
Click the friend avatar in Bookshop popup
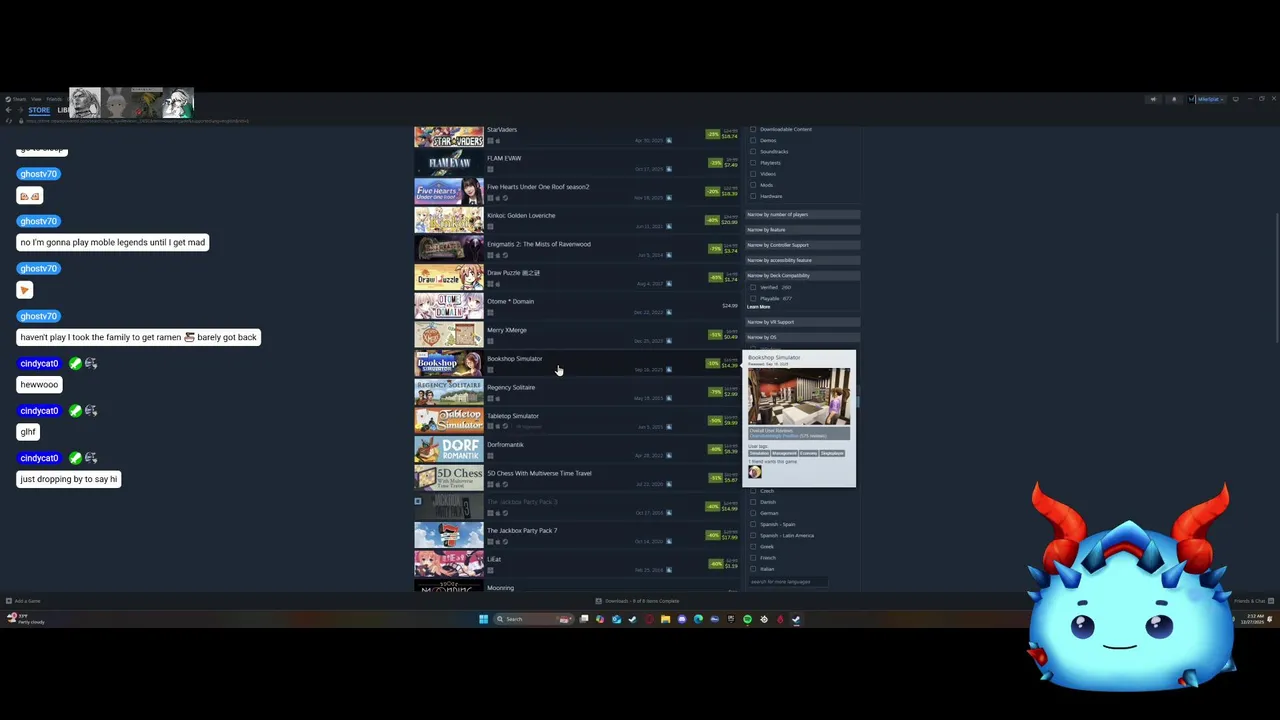pyautogui.click(x=755, y=472)
